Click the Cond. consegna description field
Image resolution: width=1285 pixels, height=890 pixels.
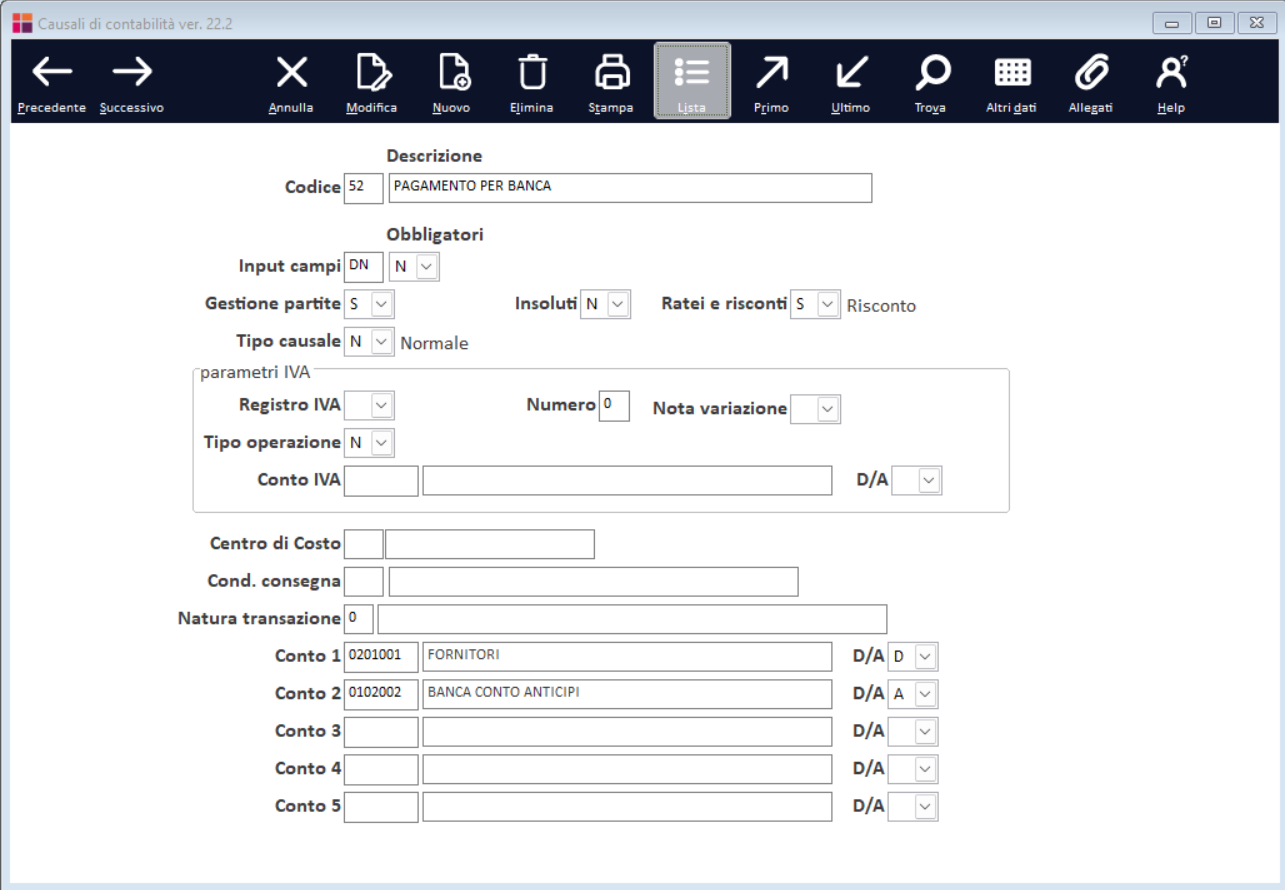593,581
